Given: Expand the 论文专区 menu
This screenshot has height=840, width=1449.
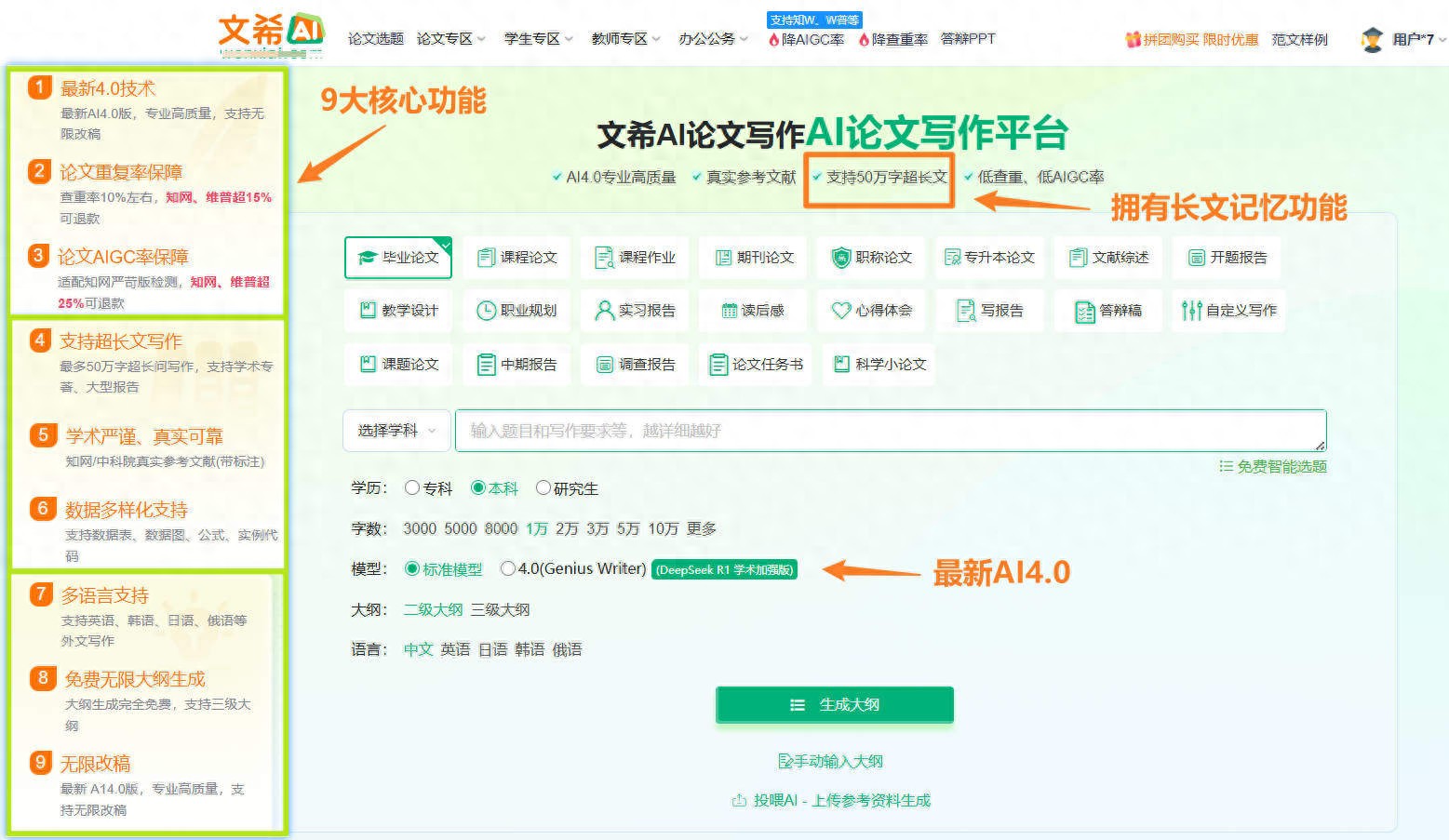Looking at the screenshot, I should tap(450, 39).
